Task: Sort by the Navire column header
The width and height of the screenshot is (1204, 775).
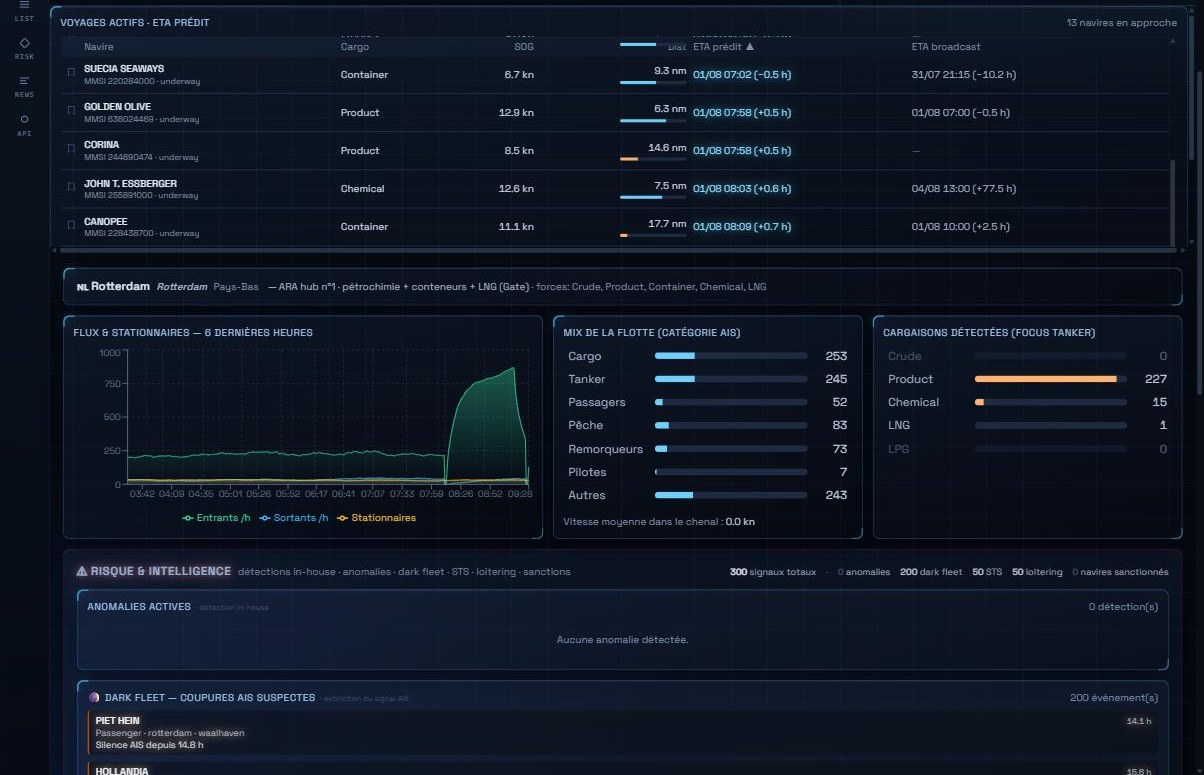Action: pos(99,47)
